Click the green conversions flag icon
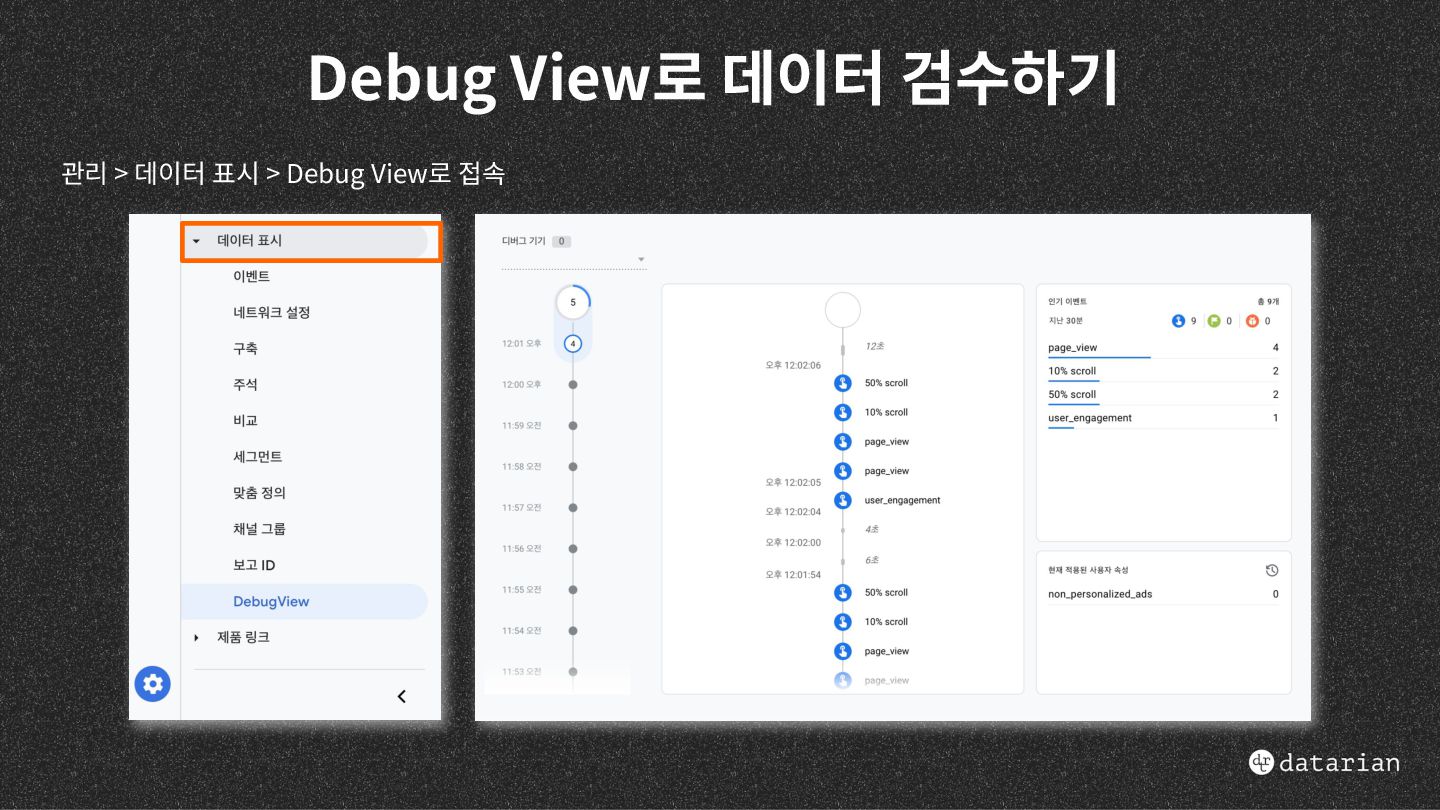Screen dimensions: 1440x810 (1214, 321)
